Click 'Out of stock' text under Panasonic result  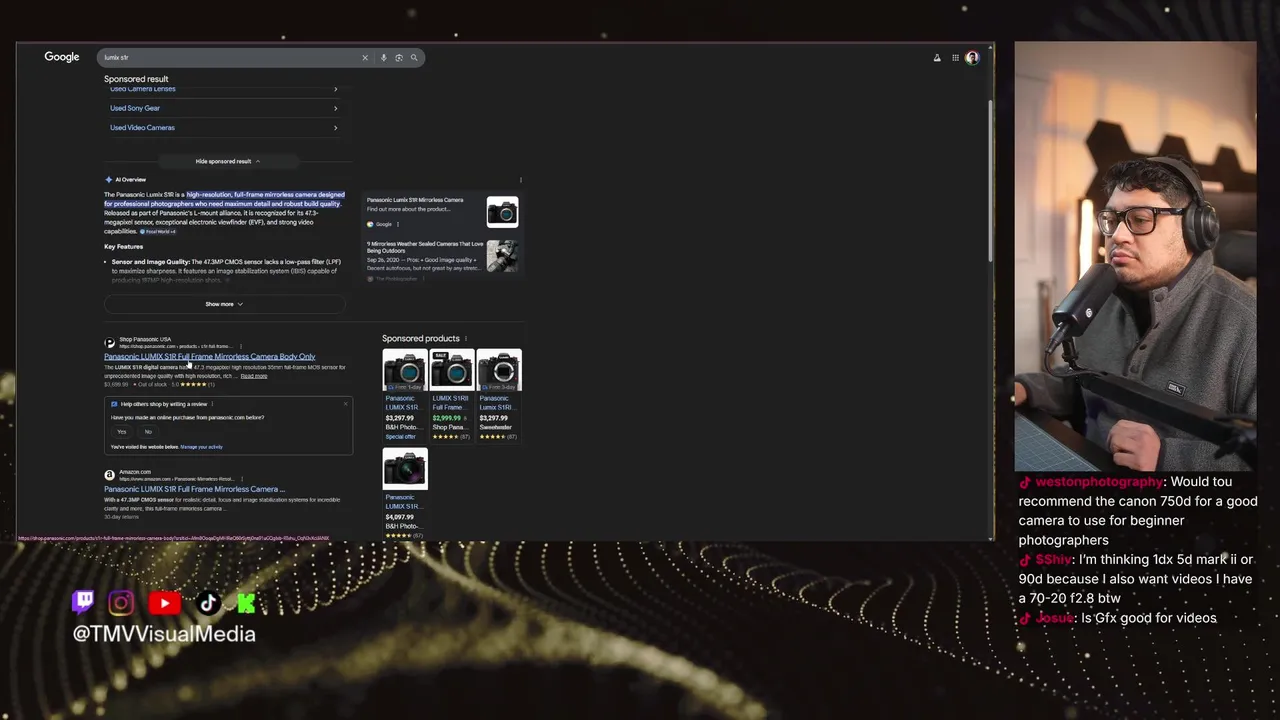click(x=152, y=385)
